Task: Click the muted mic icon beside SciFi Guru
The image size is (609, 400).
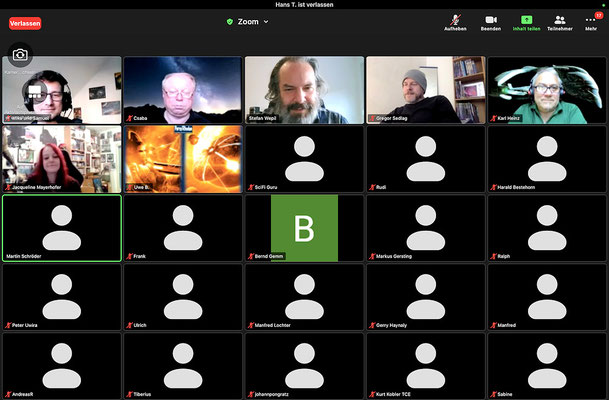Action: (x=251, y=187)
